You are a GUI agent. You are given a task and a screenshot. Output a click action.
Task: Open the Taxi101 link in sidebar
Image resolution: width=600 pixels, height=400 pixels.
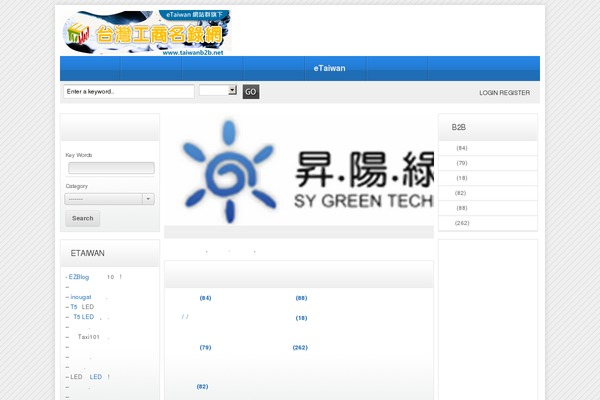click(88, 337)
